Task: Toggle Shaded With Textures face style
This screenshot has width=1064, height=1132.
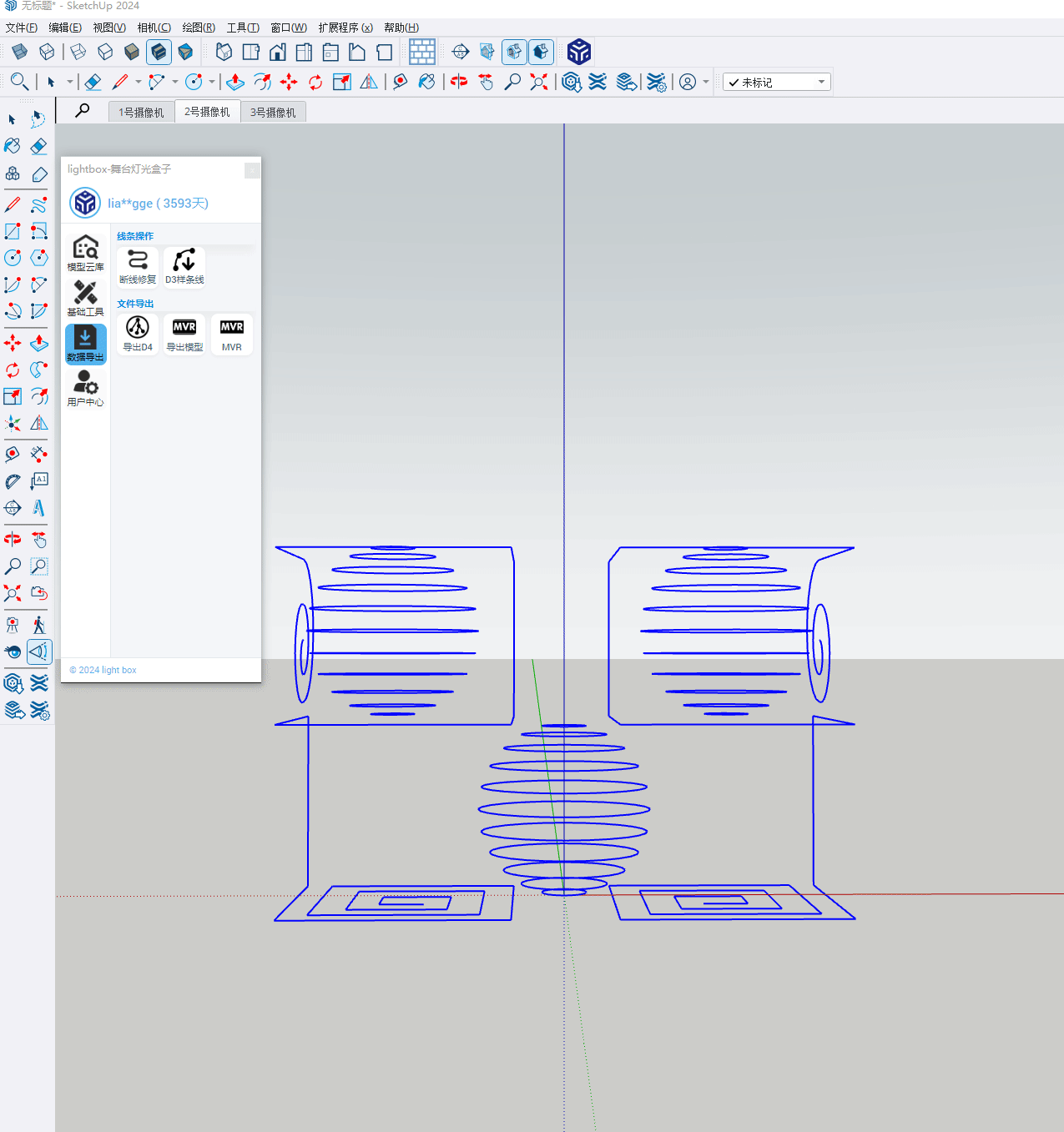Action: (159, 53)
